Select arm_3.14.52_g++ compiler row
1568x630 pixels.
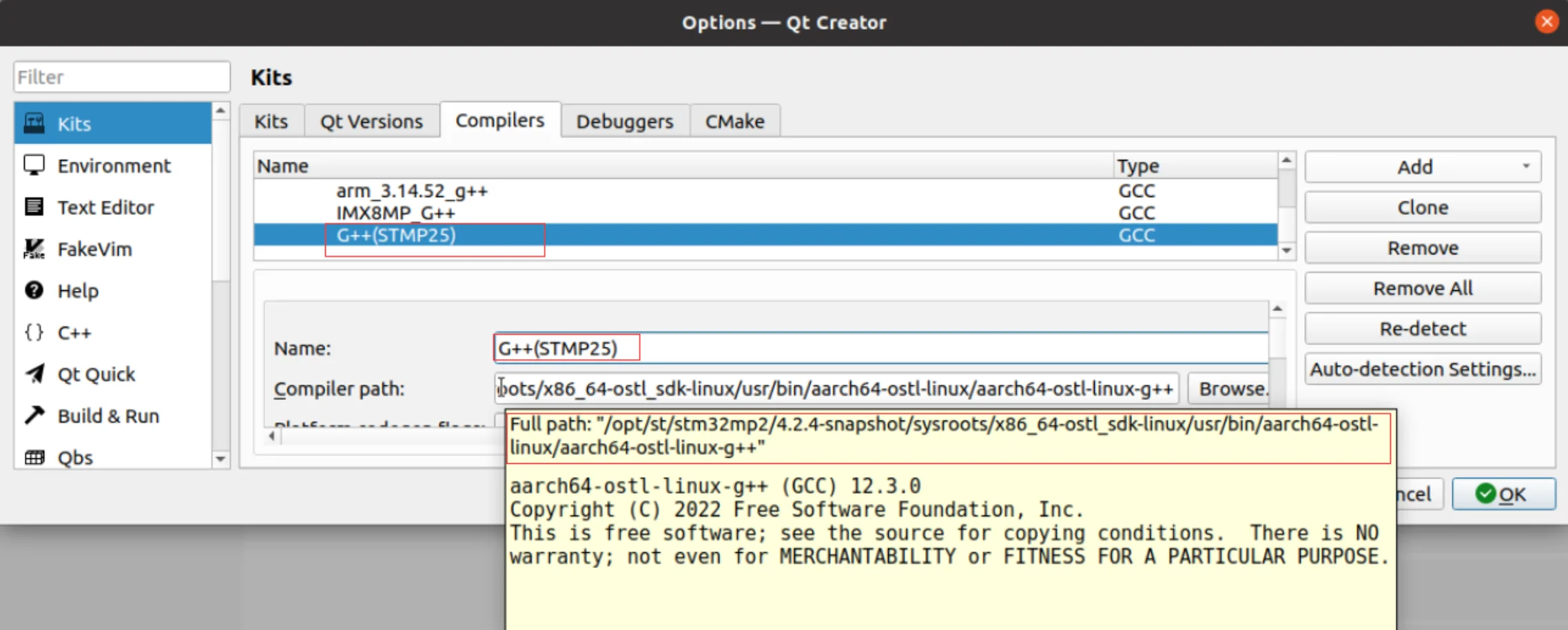[x=765, y=191]
